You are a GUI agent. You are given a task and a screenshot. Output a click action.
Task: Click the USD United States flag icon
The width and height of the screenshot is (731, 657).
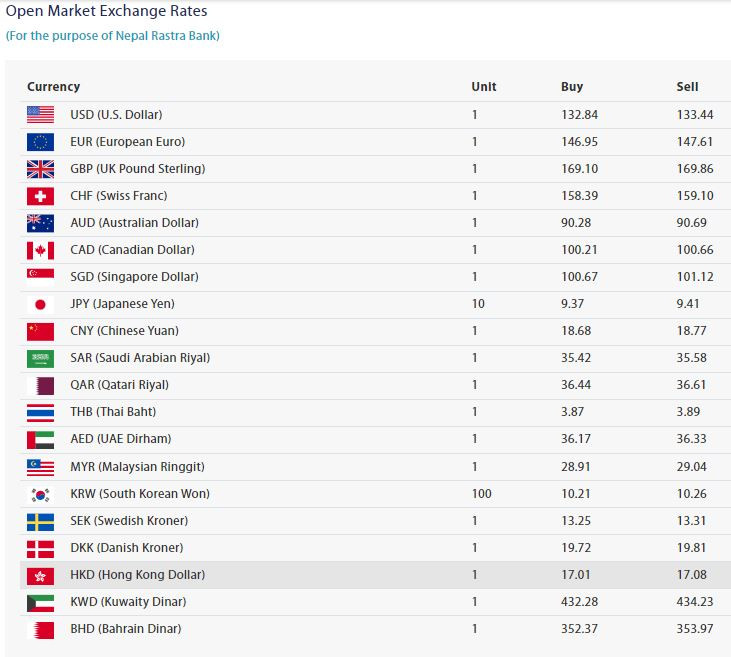pos(40,114)
